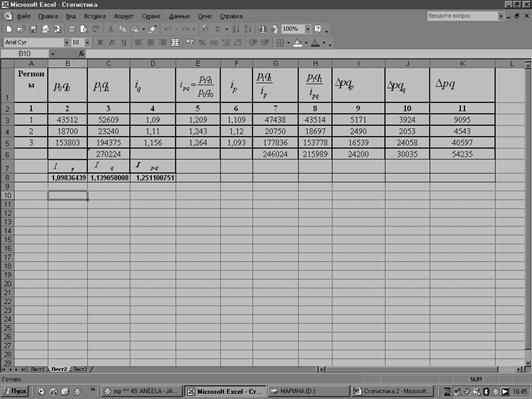
Task: Open the Формат menu
Action: point(124,16)
